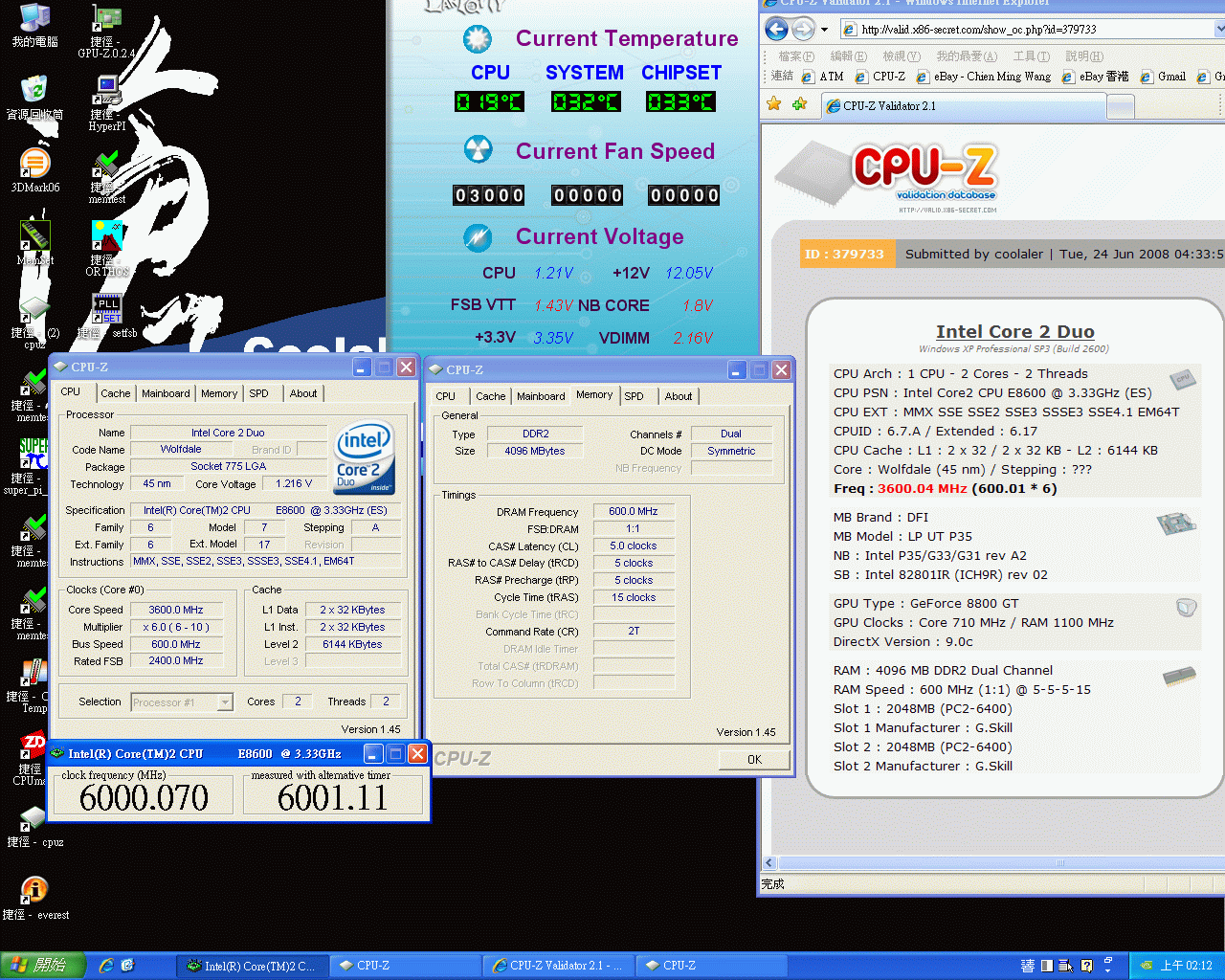Open the Gmail link in the Links bar
This screenshot has width=1225, height=980.
click(x=1171, y=77)
